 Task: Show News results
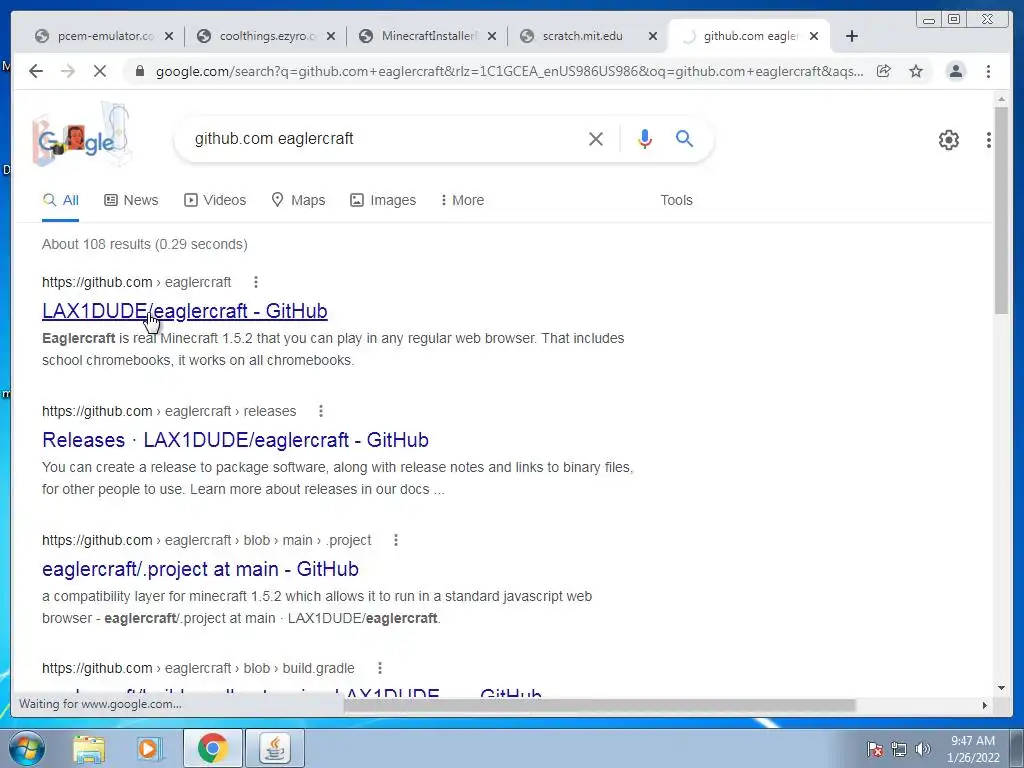131,200
